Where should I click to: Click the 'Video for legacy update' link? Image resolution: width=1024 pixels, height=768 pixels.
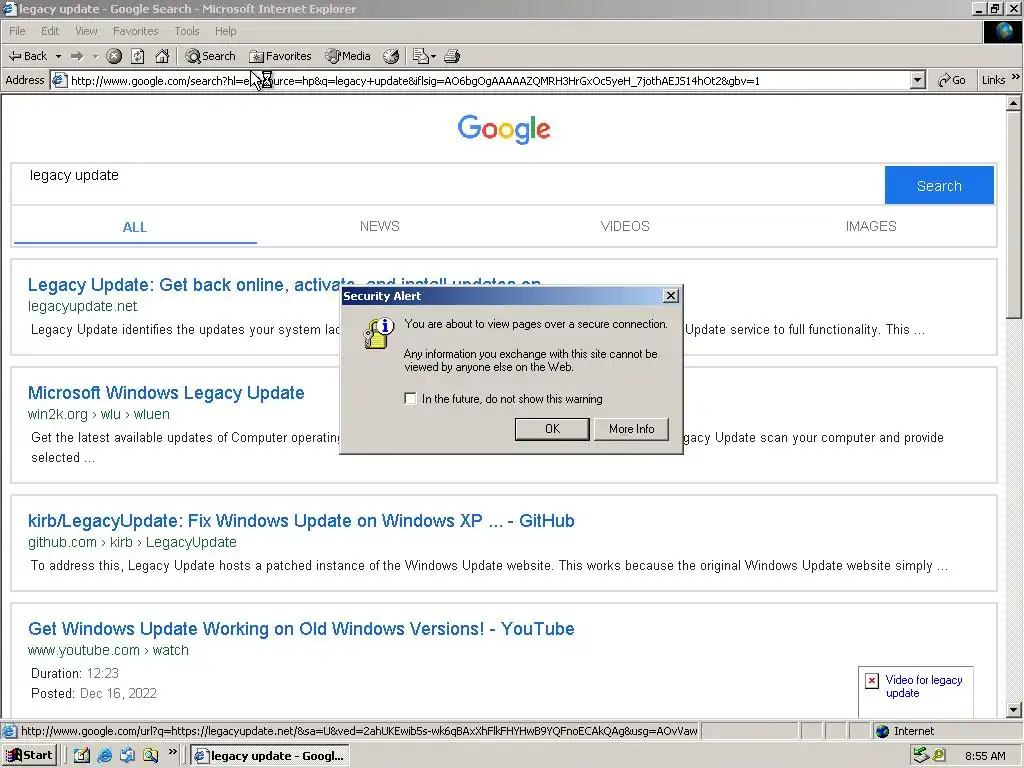point(923,686)
